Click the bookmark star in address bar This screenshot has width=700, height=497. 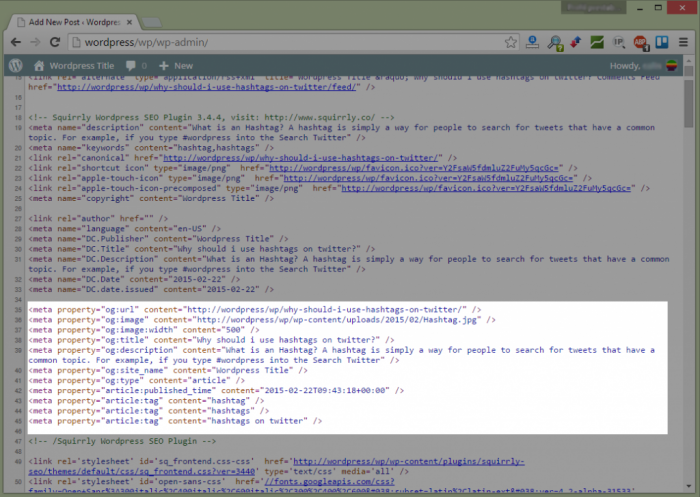click(510, 42)
